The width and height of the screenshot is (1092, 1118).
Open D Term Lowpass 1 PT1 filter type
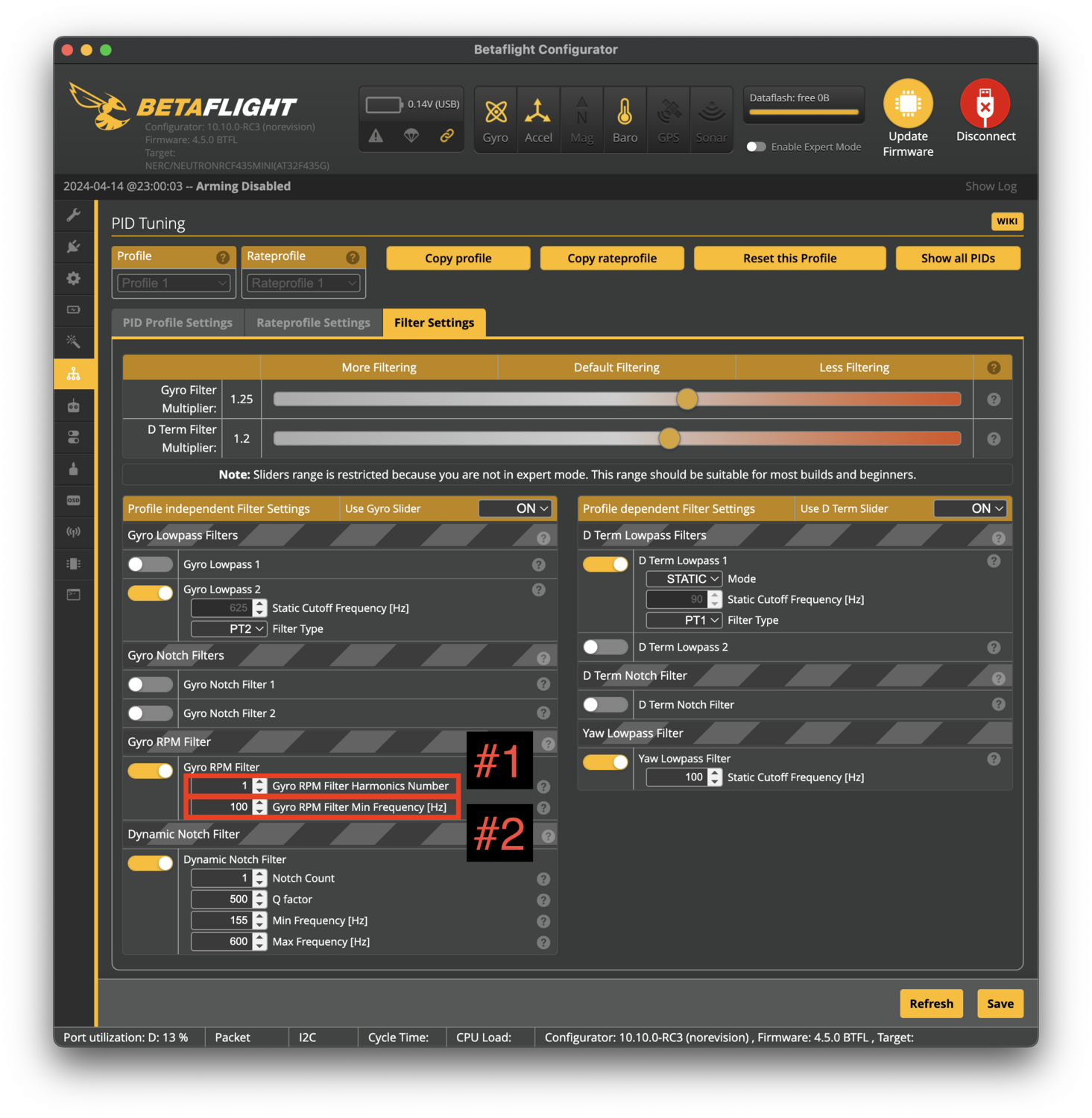(684, 620)
